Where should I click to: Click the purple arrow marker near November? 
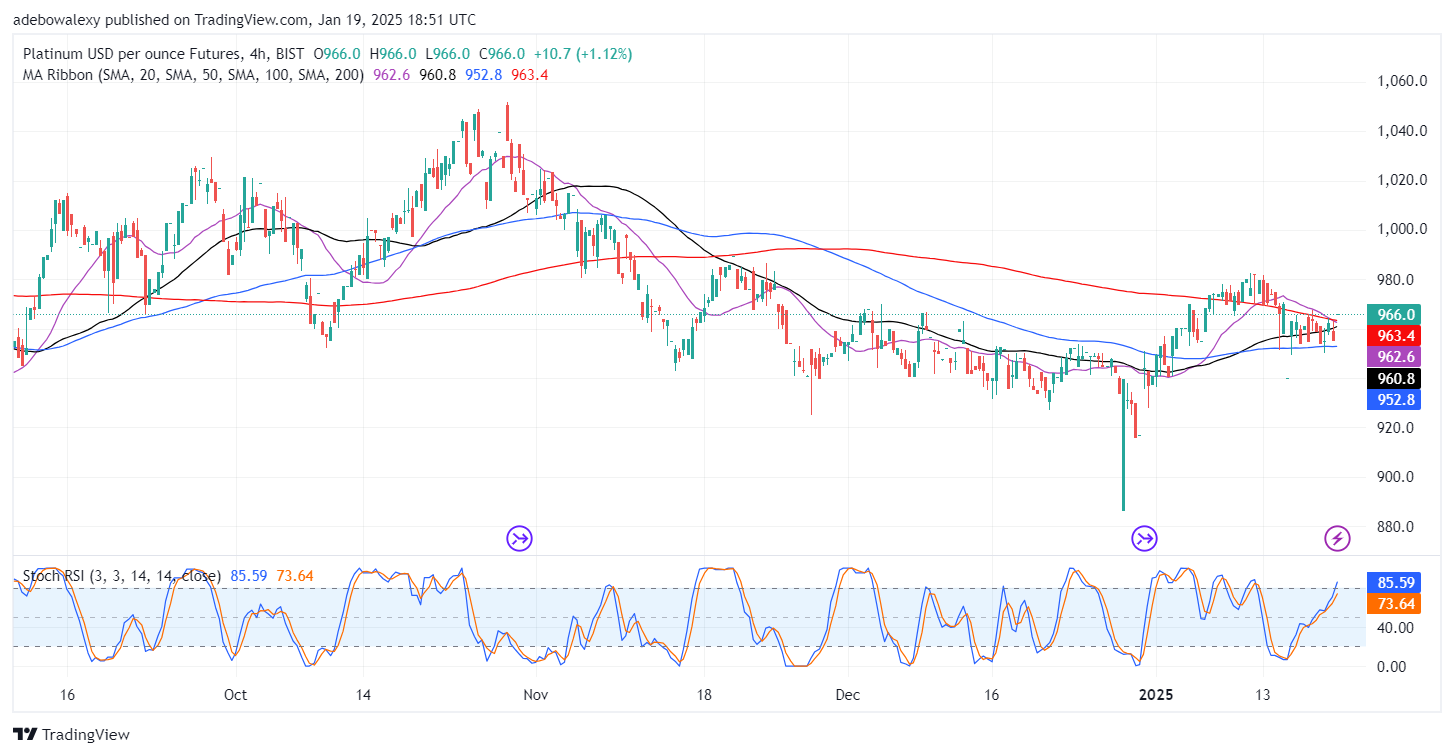click(x=520, y=540)
